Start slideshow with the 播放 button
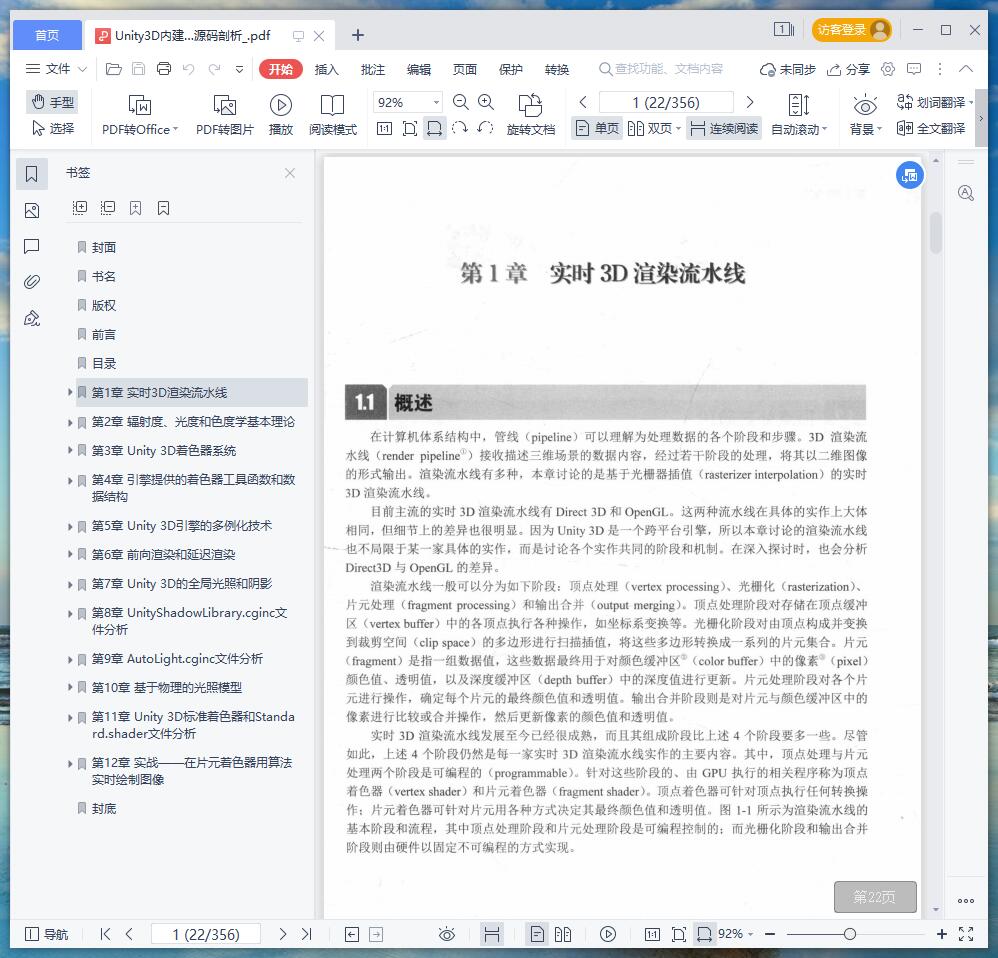The height and width of the screenshot is (958, 998). point(281,115)
